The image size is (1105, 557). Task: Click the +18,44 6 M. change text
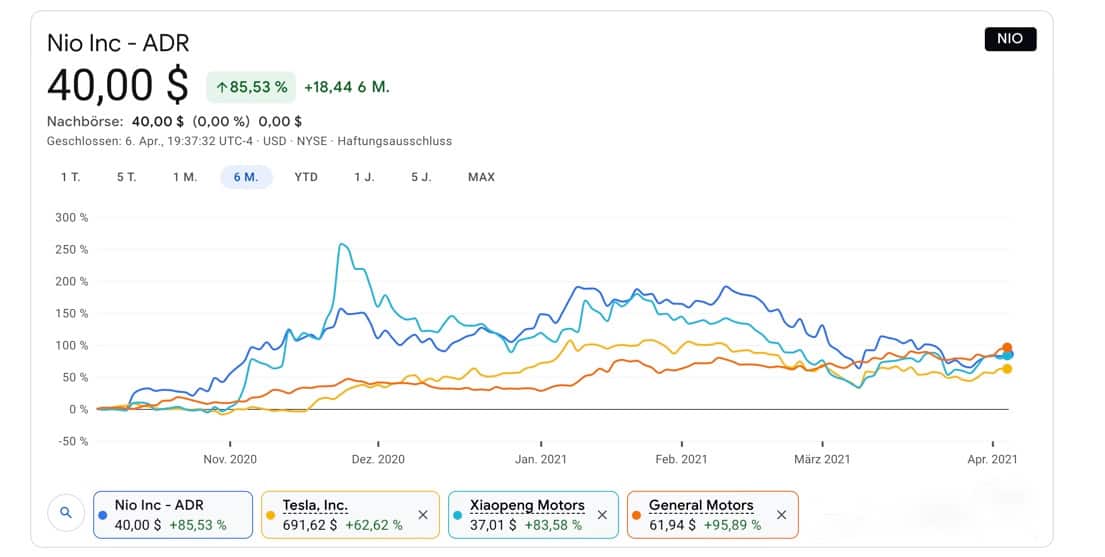pos(347,87)
